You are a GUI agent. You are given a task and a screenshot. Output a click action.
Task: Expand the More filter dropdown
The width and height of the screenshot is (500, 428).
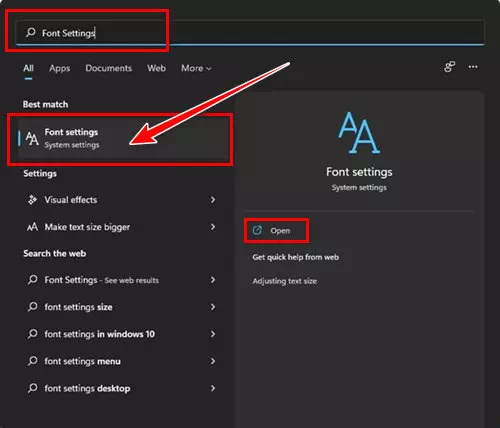(196, 68)
